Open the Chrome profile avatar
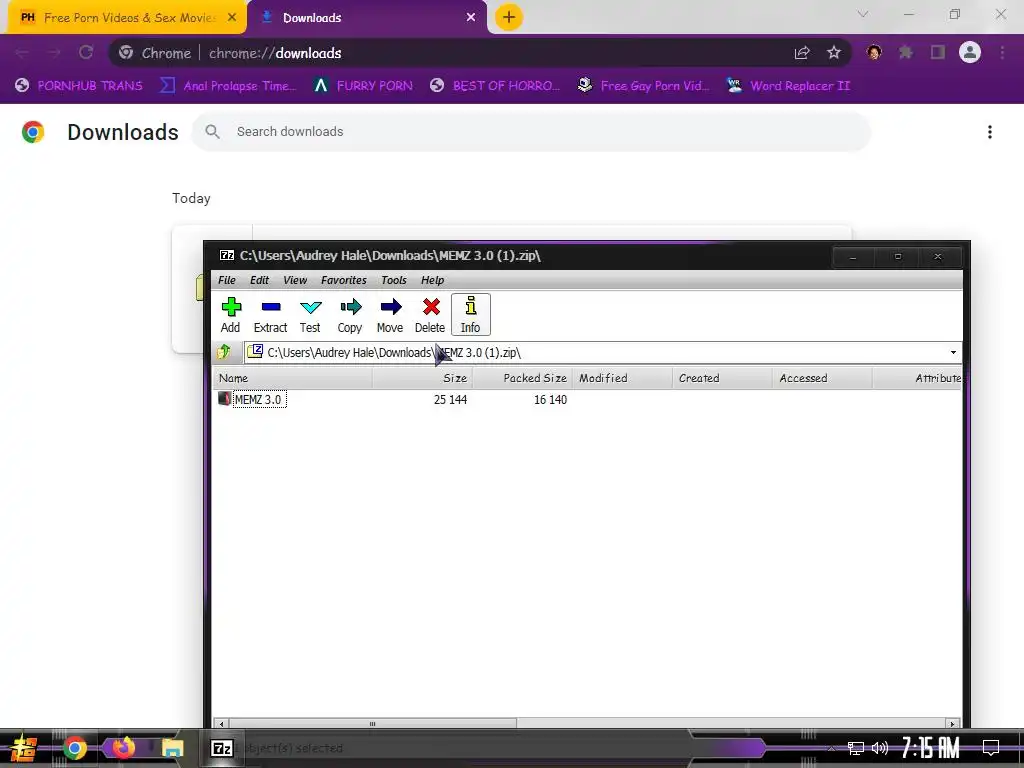1024x768 pixels. tap(970, 52)
